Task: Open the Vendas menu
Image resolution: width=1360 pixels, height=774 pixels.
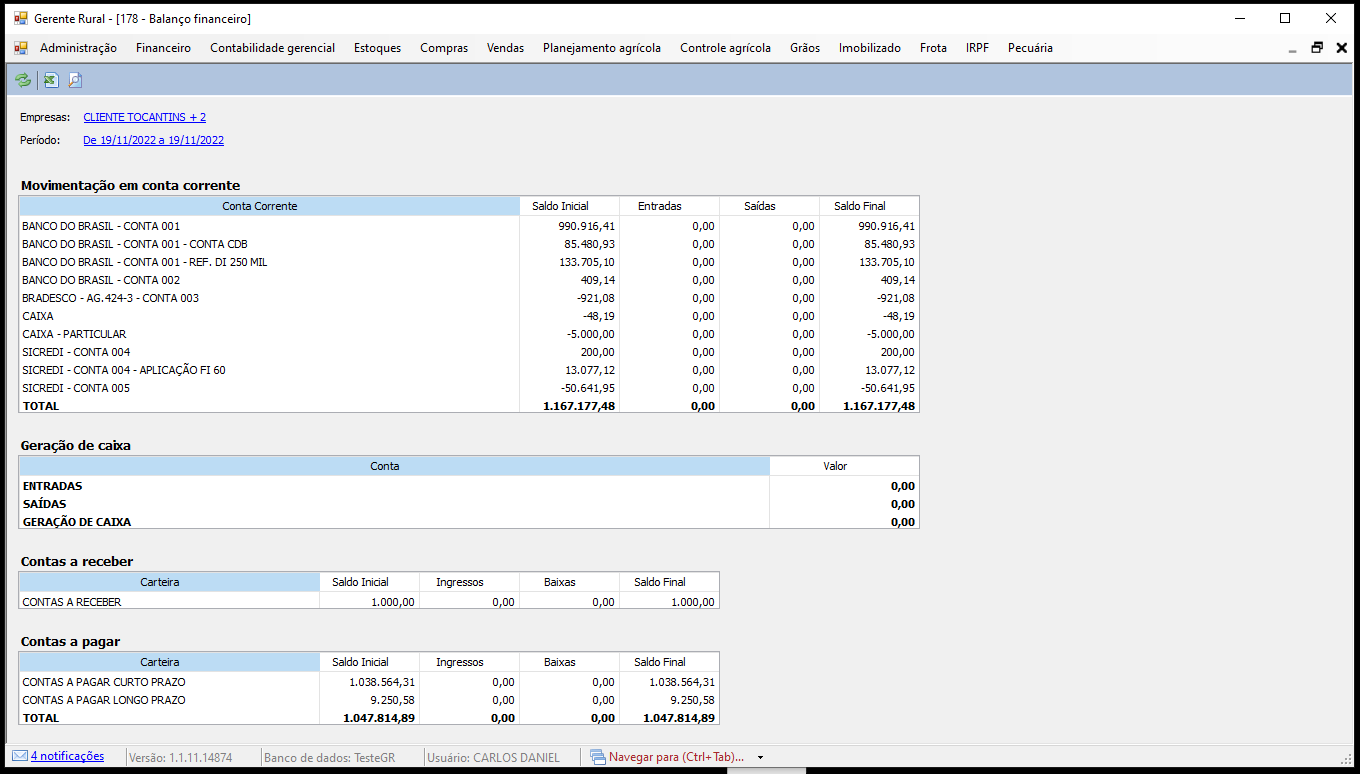Action: 505,48
